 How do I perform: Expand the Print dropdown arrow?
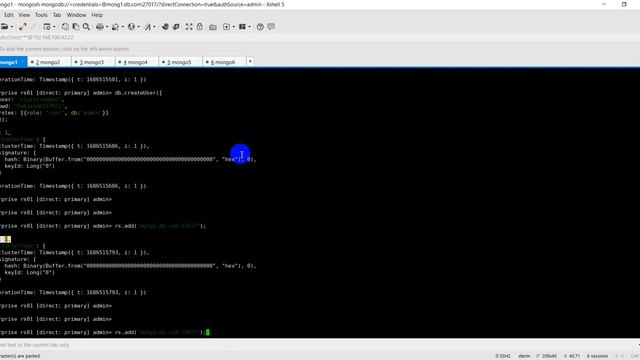[107, 27]
